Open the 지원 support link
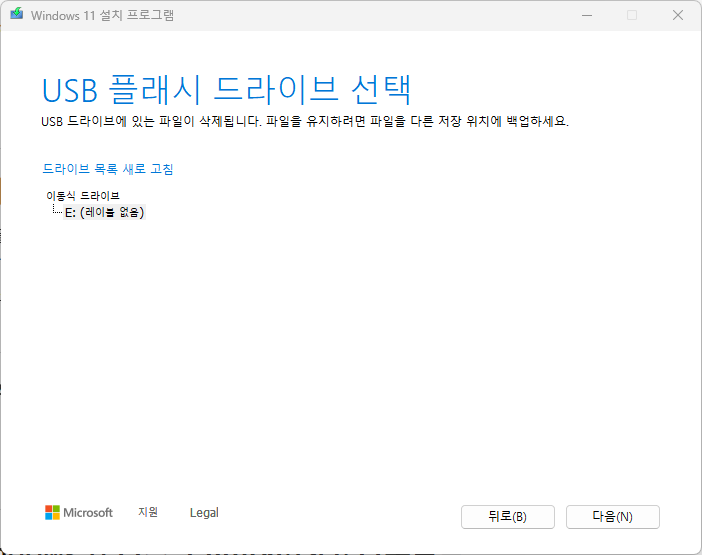 pos(148,512)
